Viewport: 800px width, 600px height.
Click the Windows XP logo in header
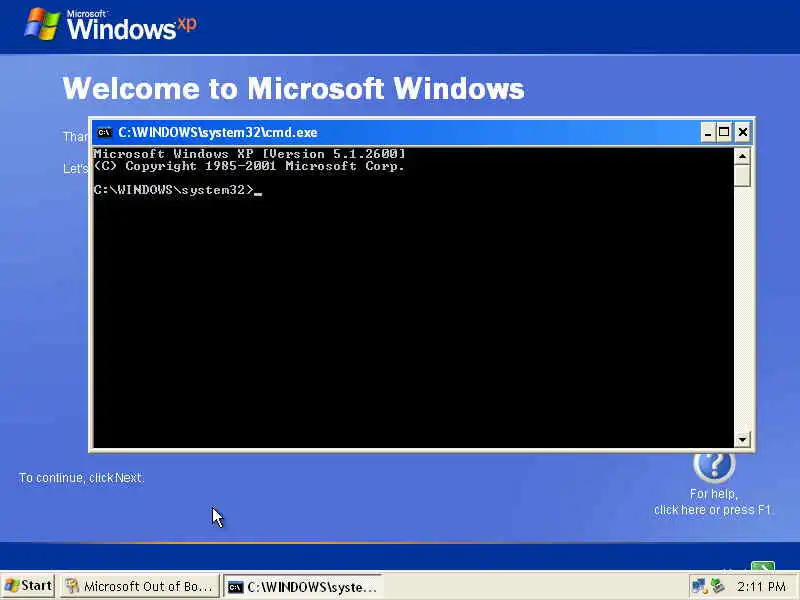111,24
